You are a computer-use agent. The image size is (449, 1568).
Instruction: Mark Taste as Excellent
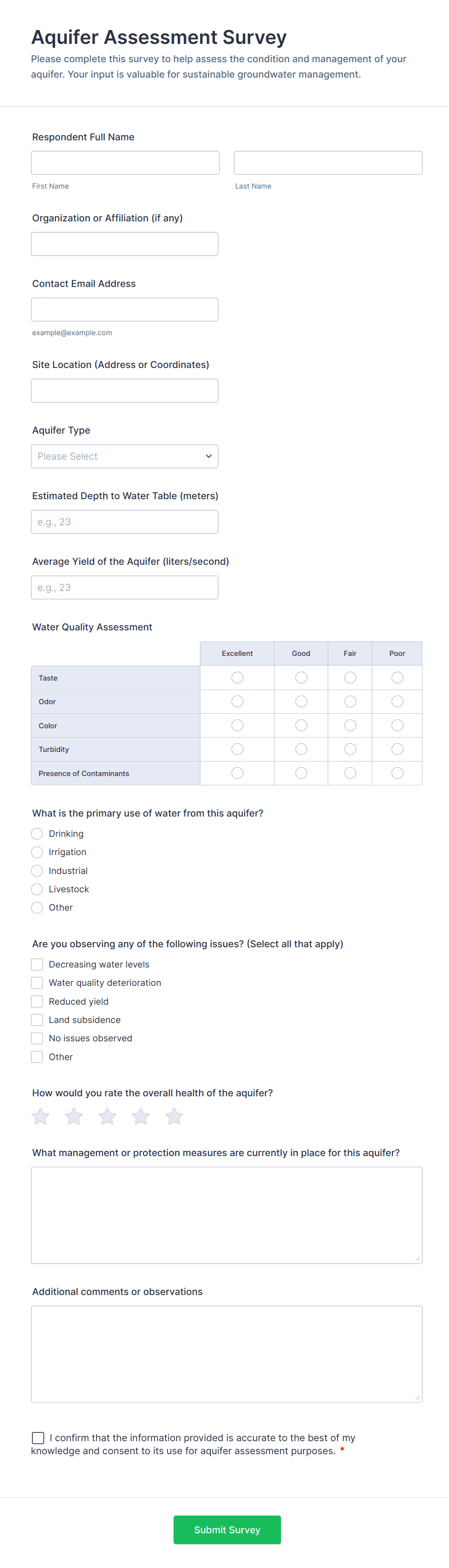point(238,678)
